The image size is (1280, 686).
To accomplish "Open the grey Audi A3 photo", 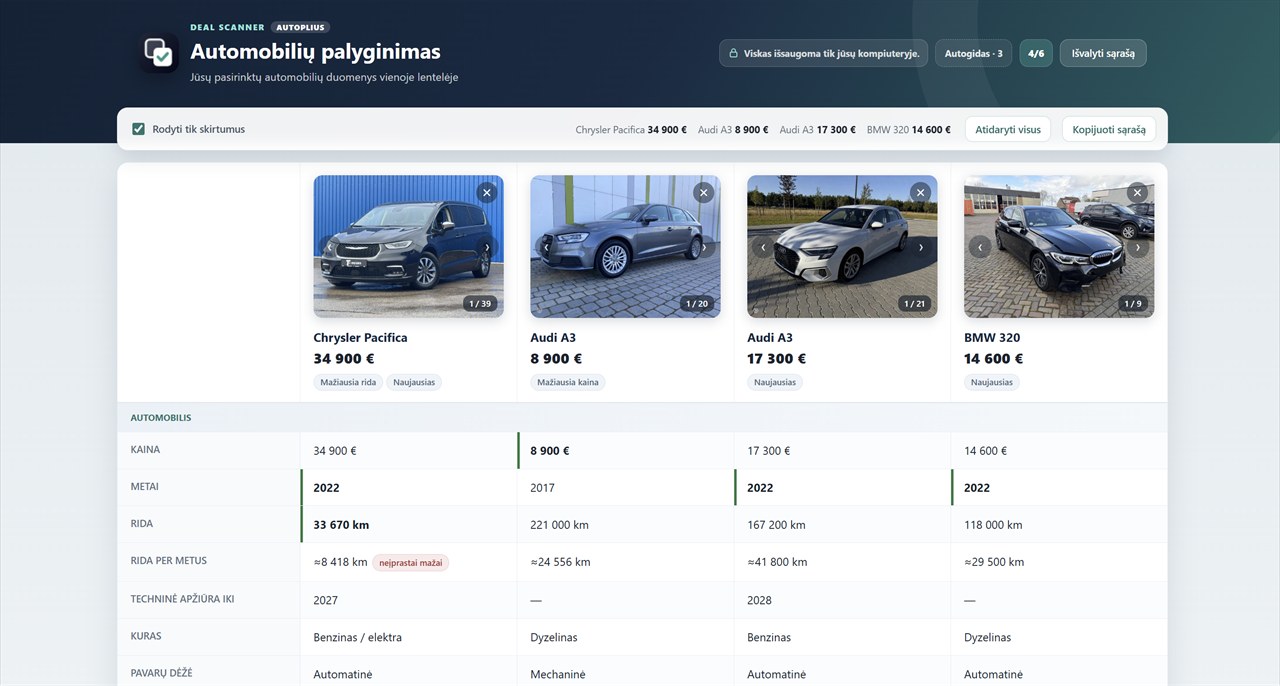I will [x=625, y=246].
